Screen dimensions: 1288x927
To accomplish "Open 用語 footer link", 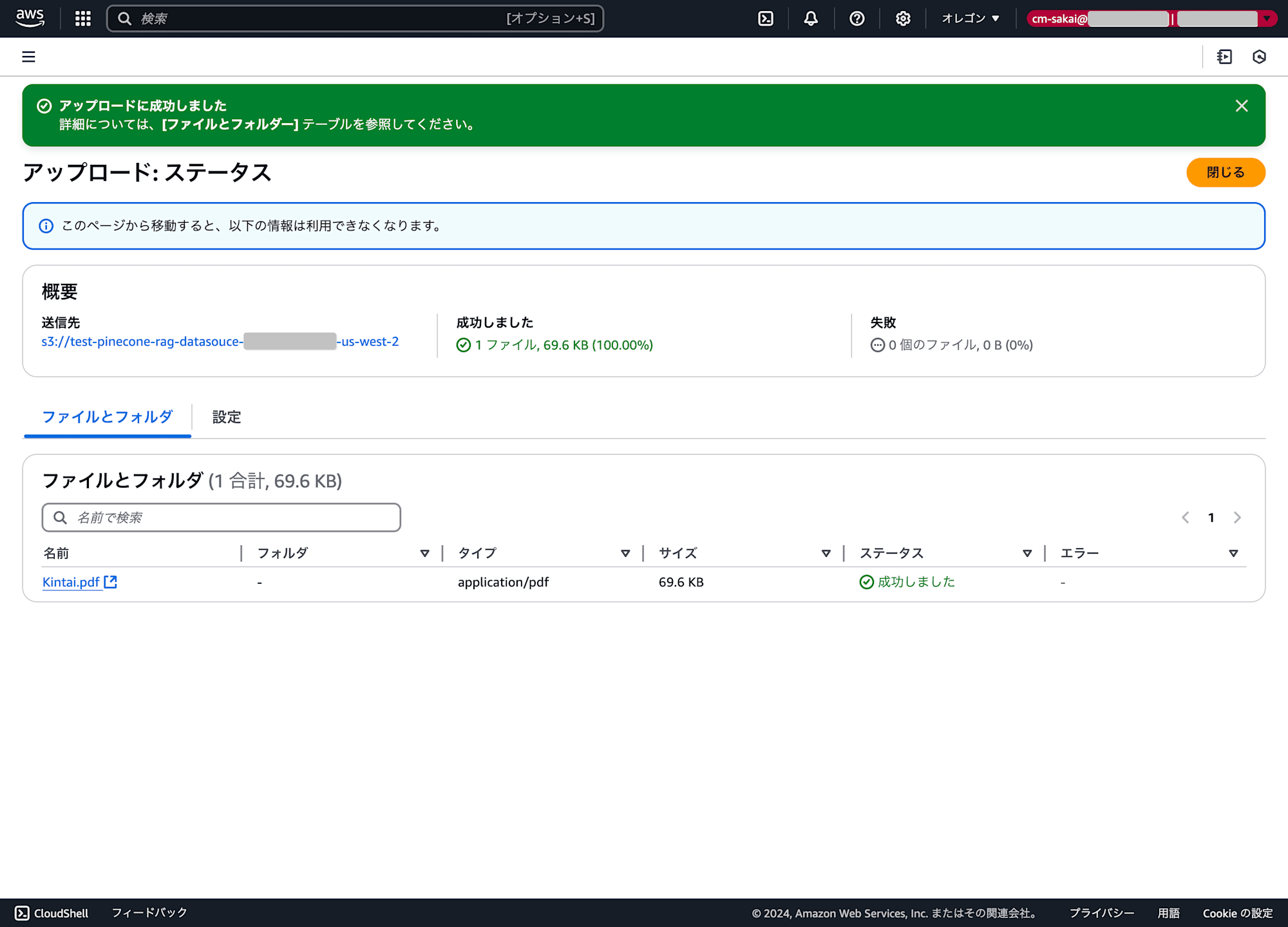I will 1169,913.
